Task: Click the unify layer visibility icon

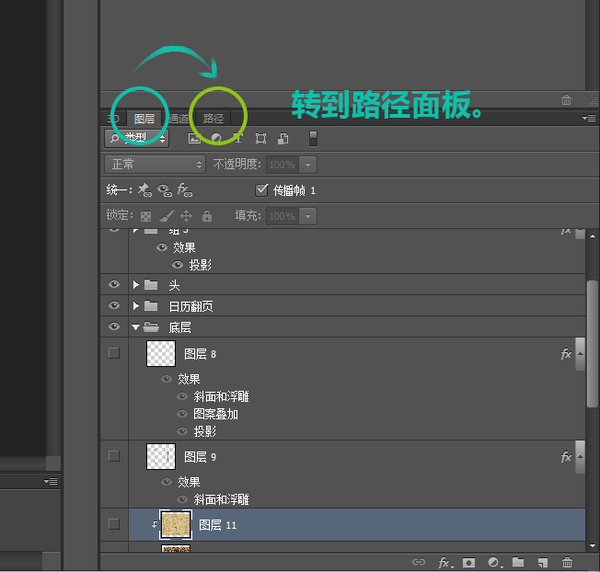Action: tap(165, 190)
